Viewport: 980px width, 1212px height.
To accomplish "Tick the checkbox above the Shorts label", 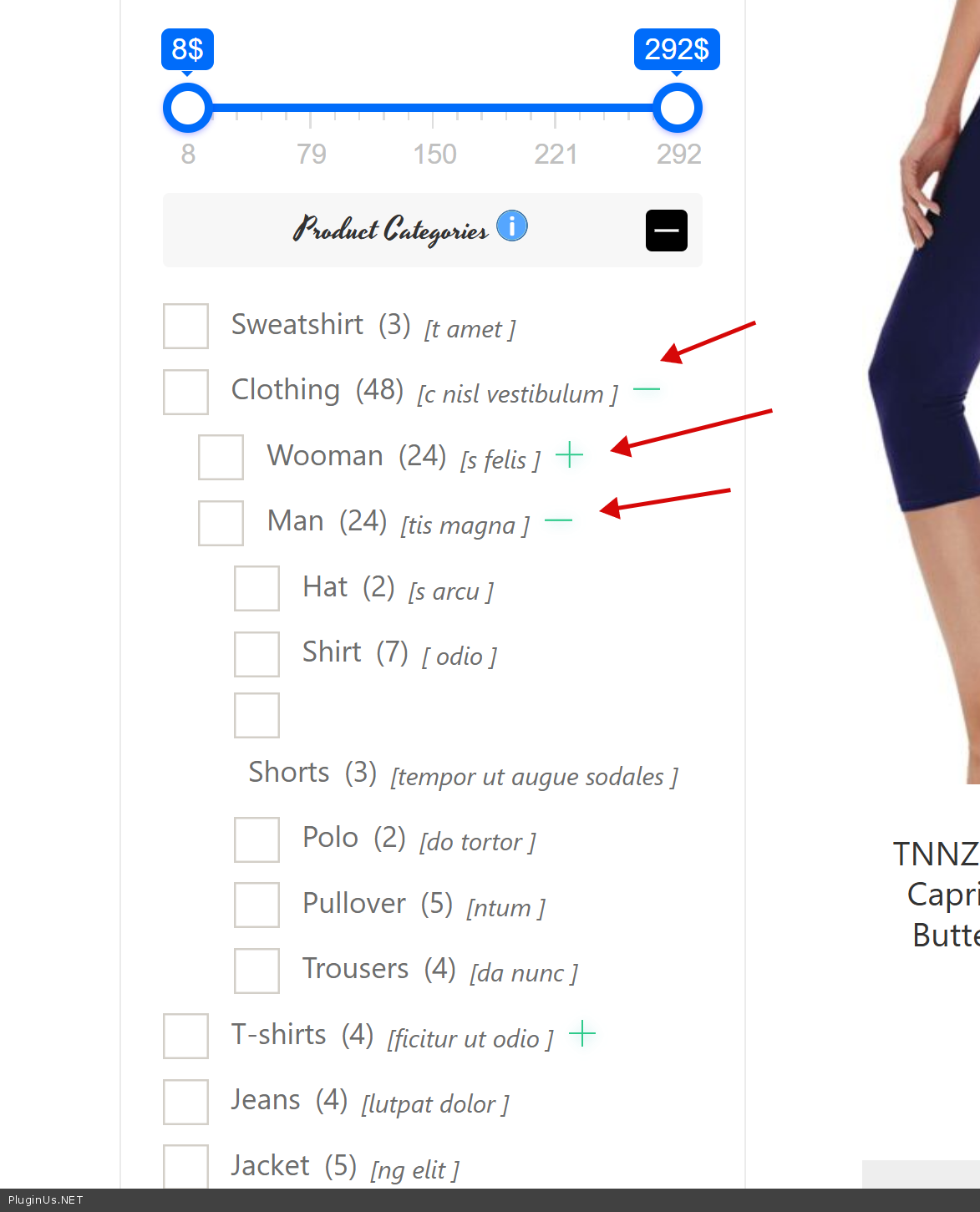I will pos(256,715).
